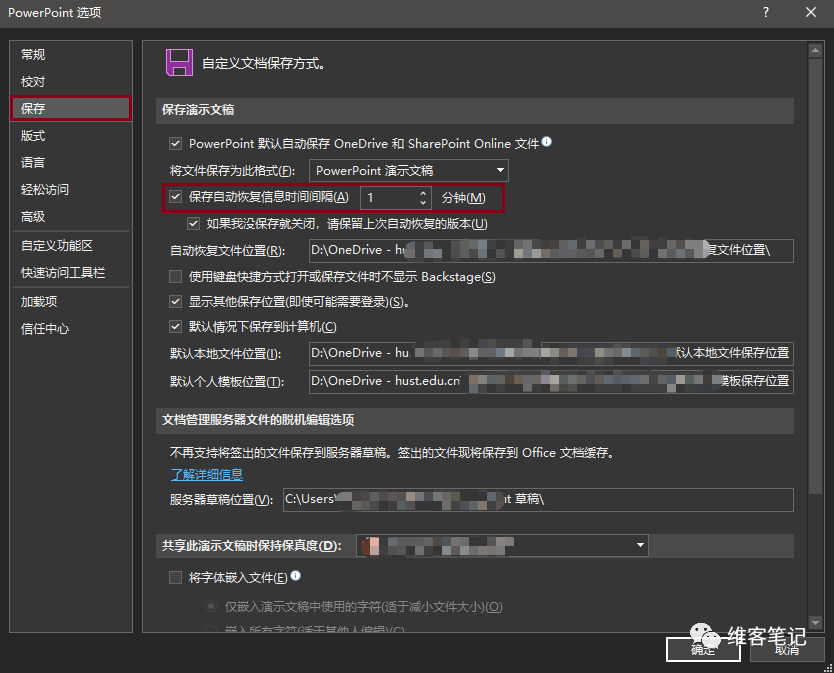Click the AutoRecover minutes value field
This screenshot has height=673, width=834.
[x=389, y=197]
